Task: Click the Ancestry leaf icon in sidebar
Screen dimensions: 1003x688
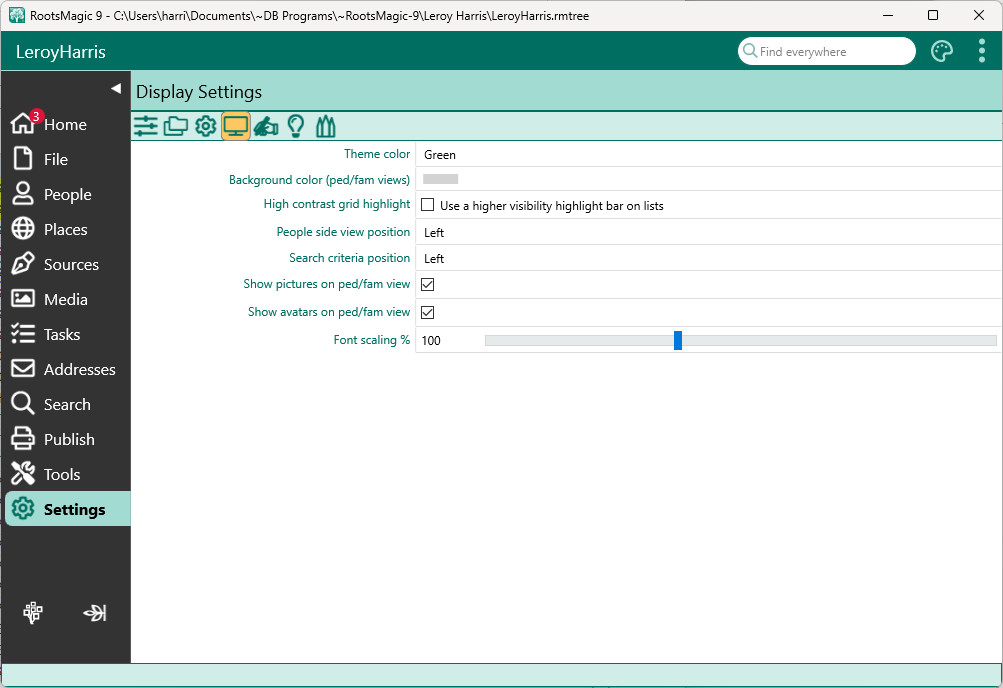Action: (95, 613)
